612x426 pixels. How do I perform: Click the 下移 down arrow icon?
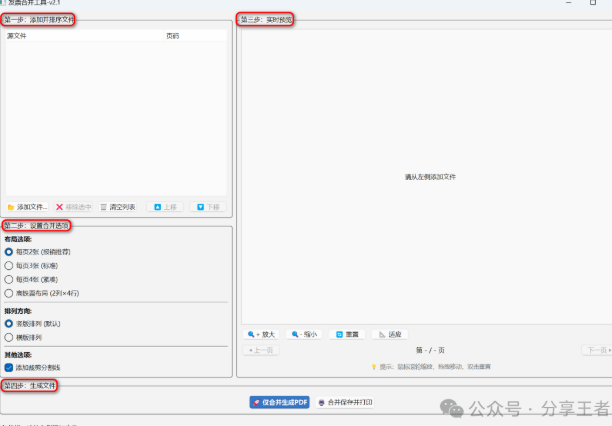coord(201,207)
